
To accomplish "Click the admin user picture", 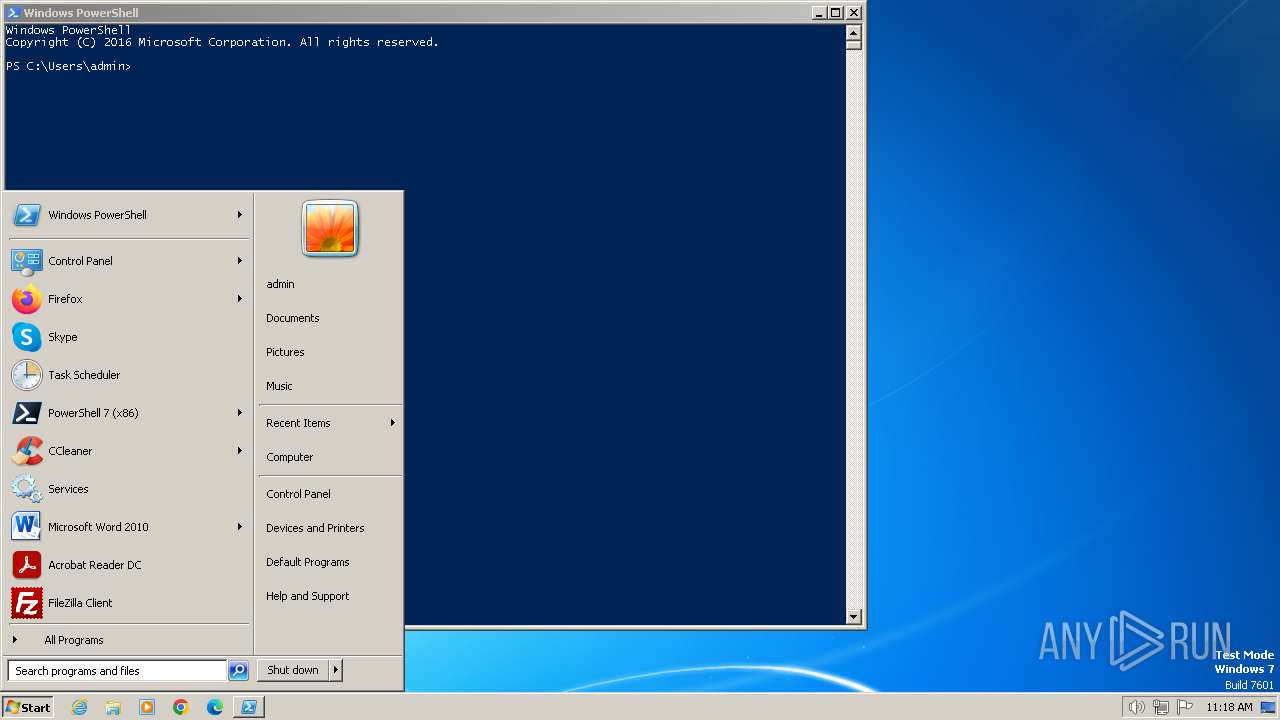I will pyautogui.click(x=330, y=228).
